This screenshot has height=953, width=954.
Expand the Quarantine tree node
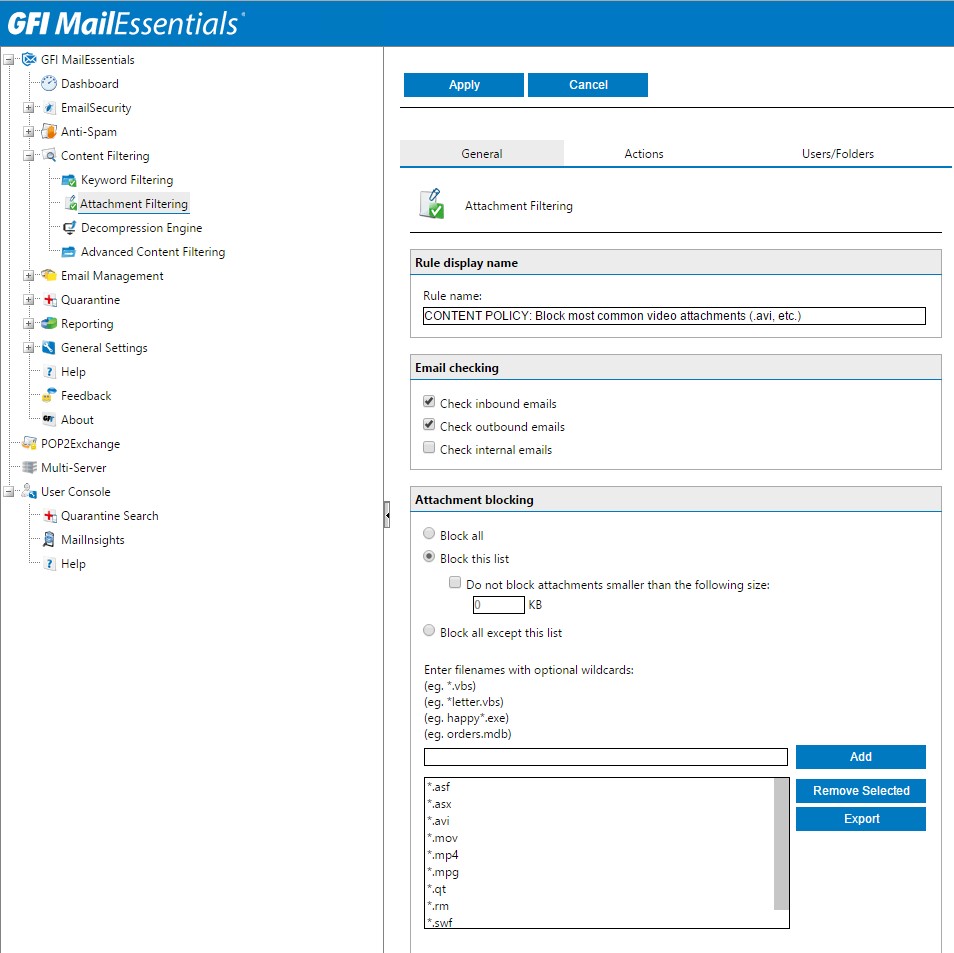(29, 300)
